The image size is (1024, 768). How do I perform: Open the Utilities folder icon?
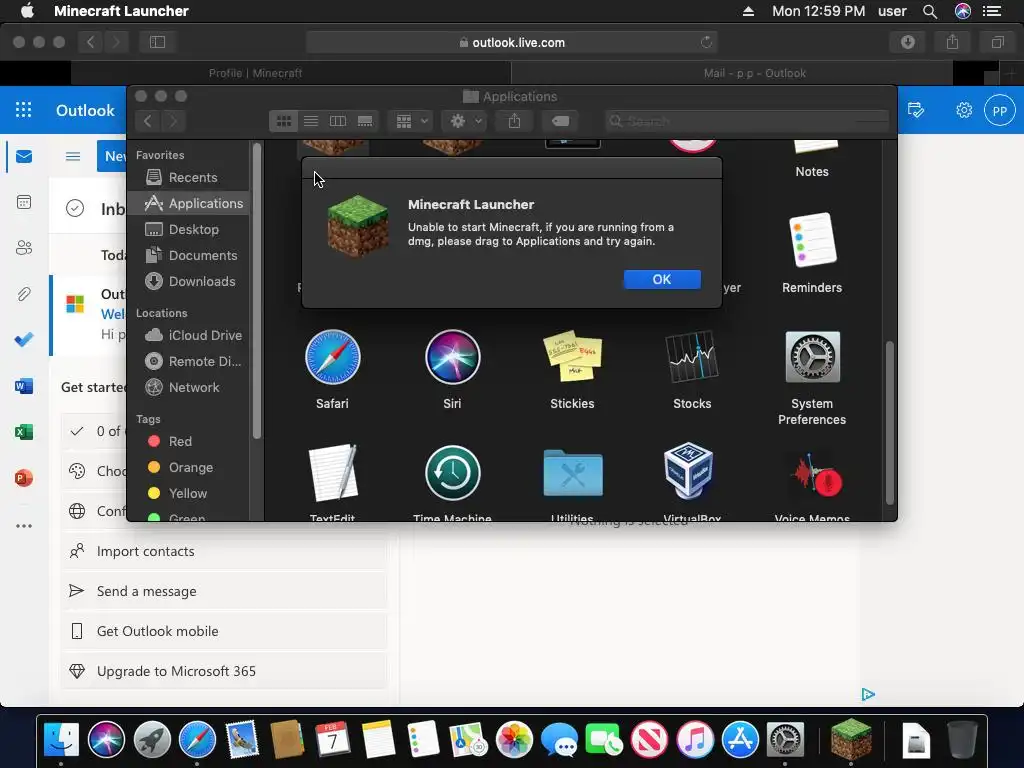(x=572, y=473)
